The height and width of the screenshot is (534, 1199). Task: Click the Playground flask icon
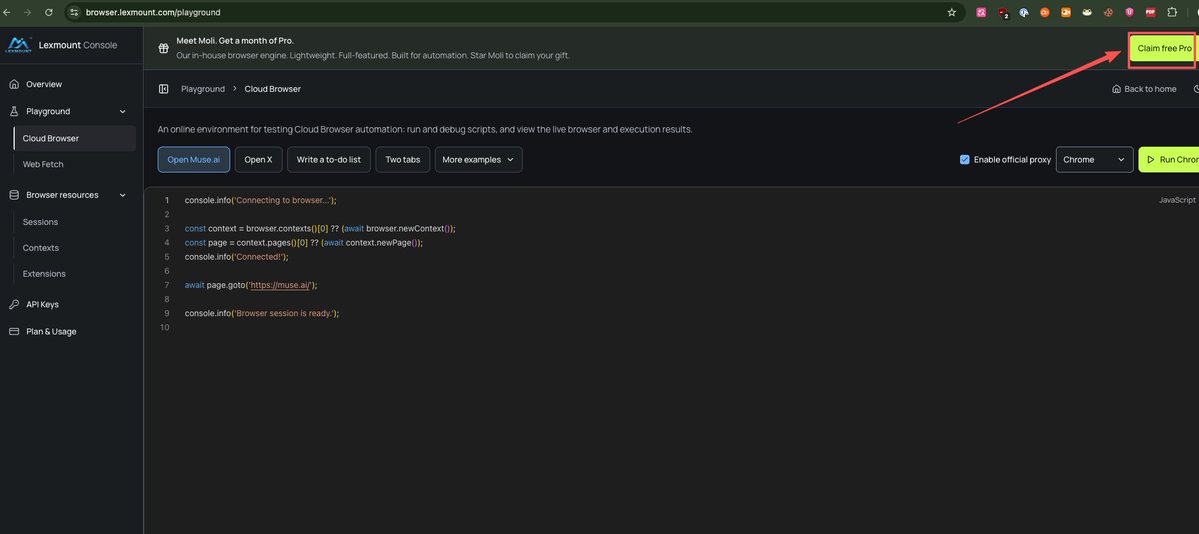click(x=14, y=112)
